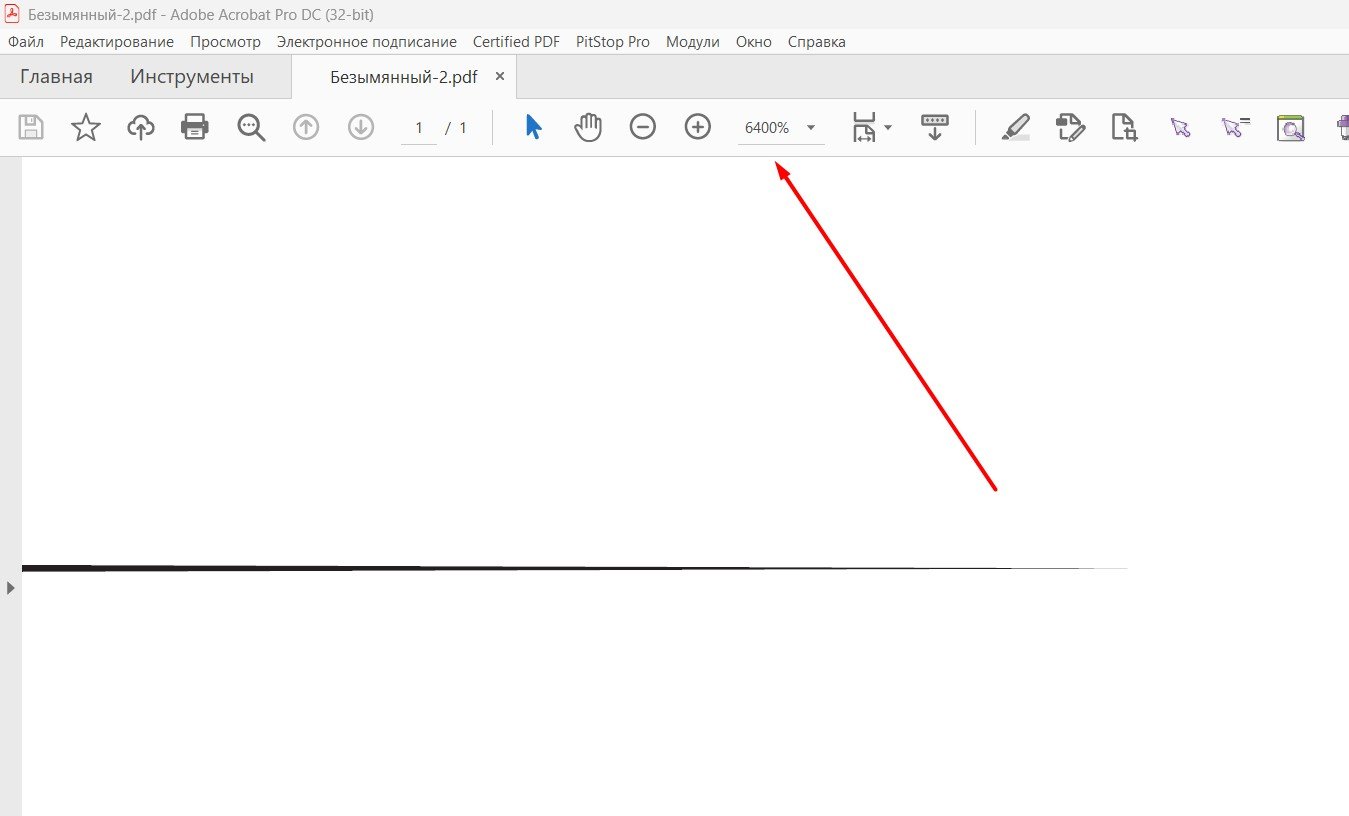Click the crop pages tool icon
The image size is (1349, 816).
click(x=1125, y=128)
